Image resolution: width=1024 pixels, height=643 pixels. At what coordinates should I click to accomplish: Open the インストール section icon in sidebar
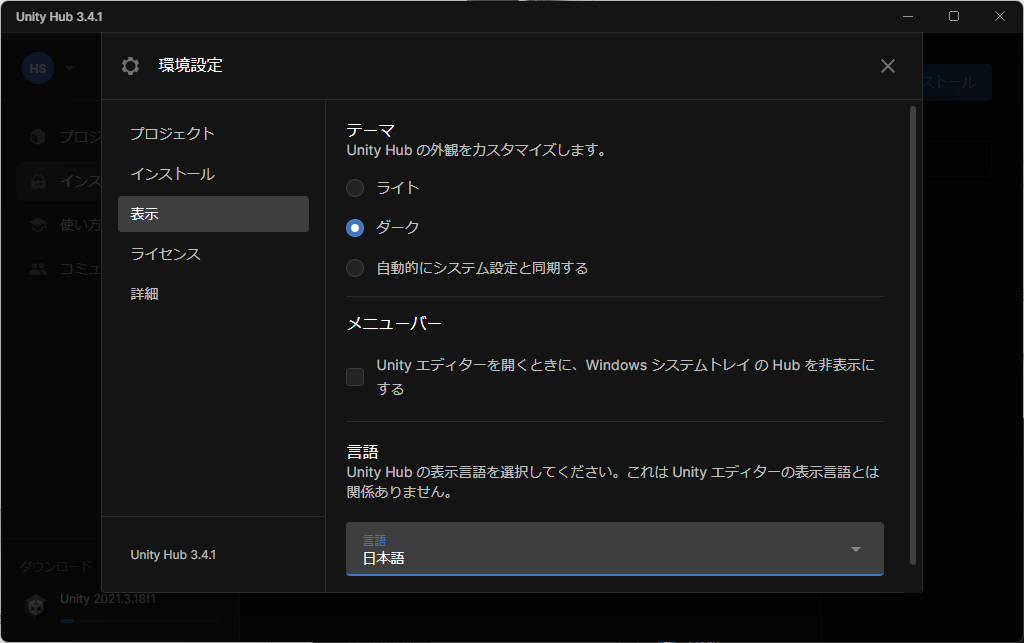pyautogui.click(x=36, y=181)
